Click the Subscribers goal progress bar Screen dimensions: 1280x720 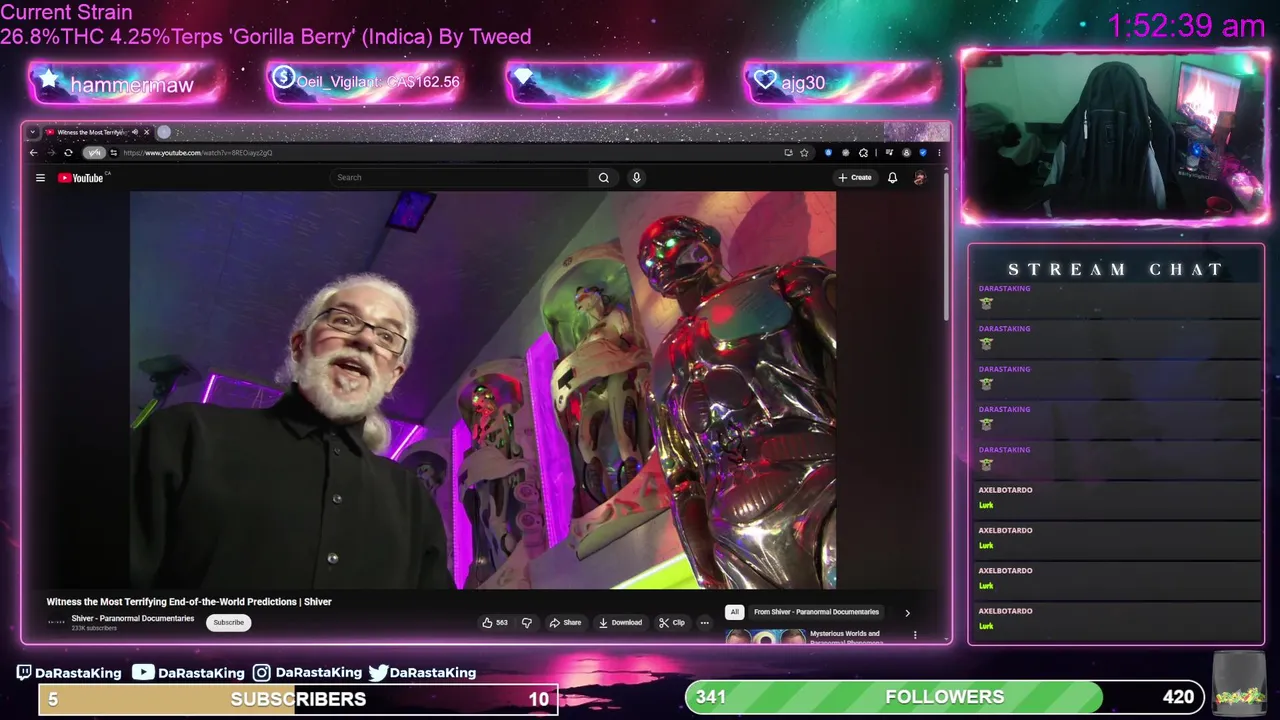298,699
